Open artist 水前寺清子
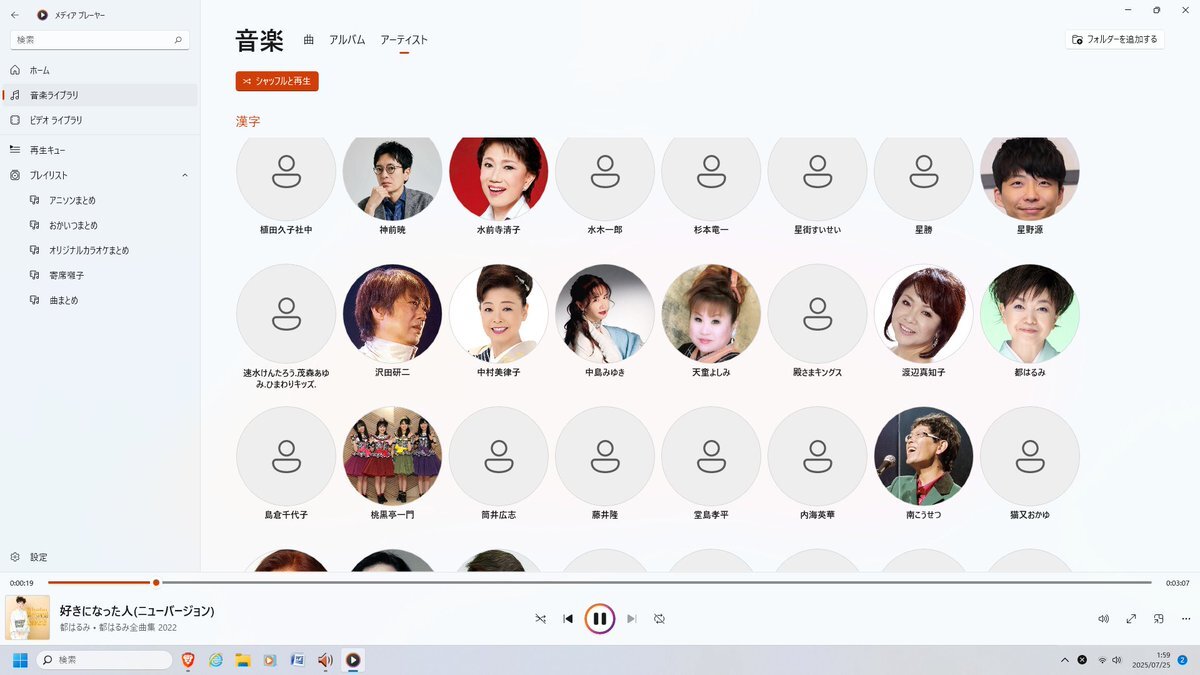Screen dimensions: 1200x675 click(x=499, y=187)
